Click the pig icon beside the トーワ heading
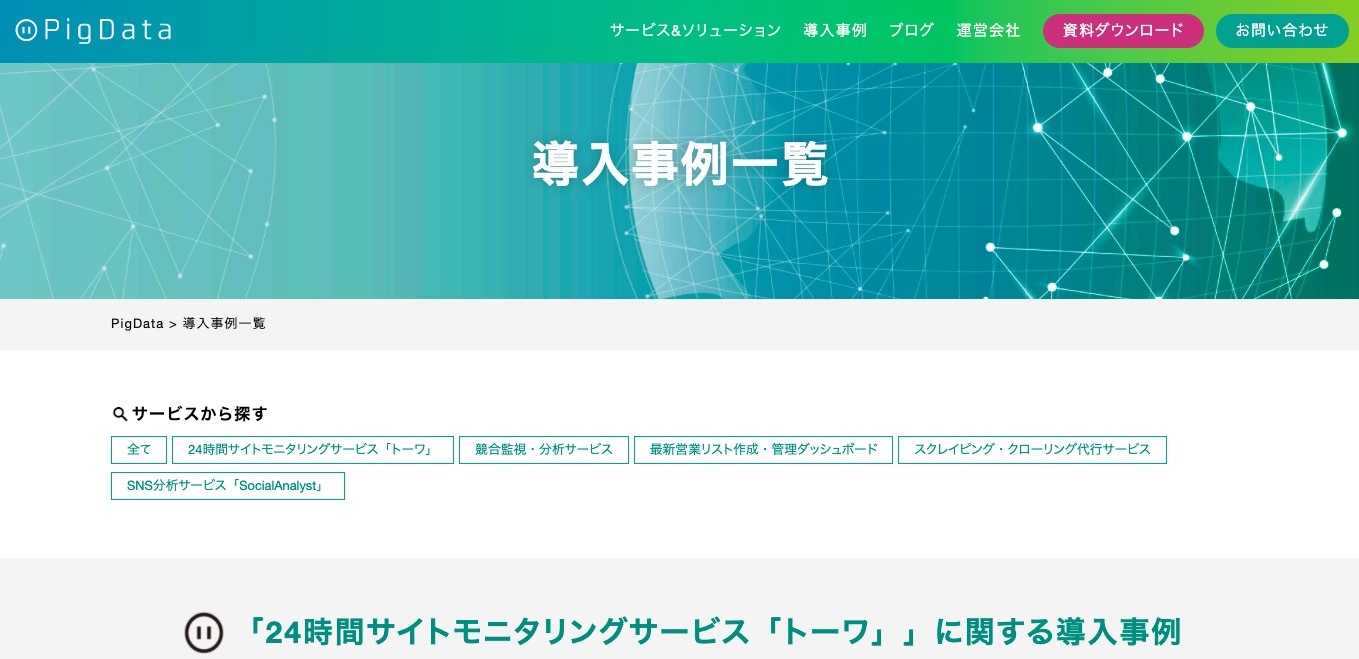This screenshot has height=659, width=1359. tap(204, 632)
